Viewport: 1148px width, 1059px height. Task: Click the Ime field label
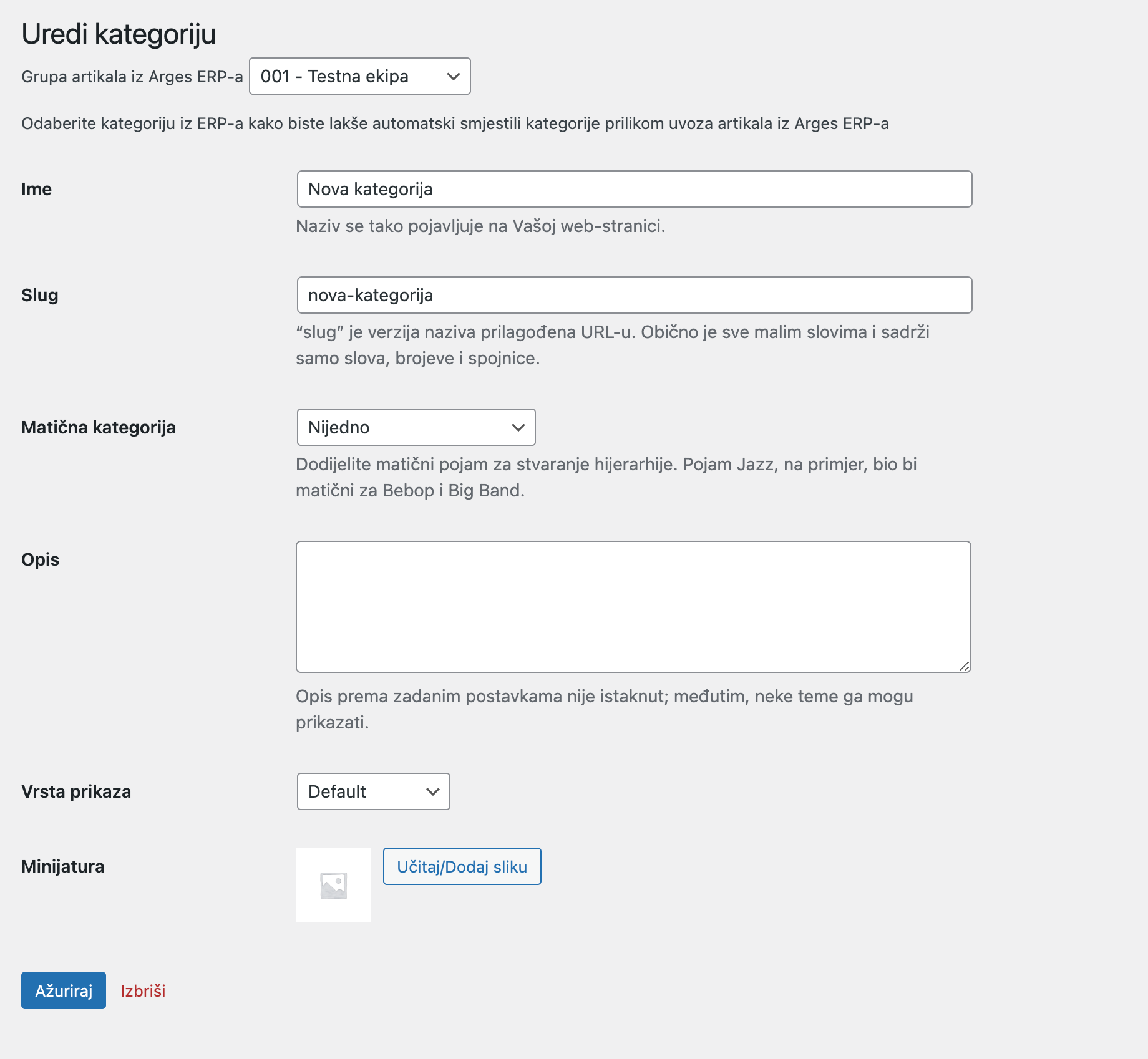coord(36,189)
